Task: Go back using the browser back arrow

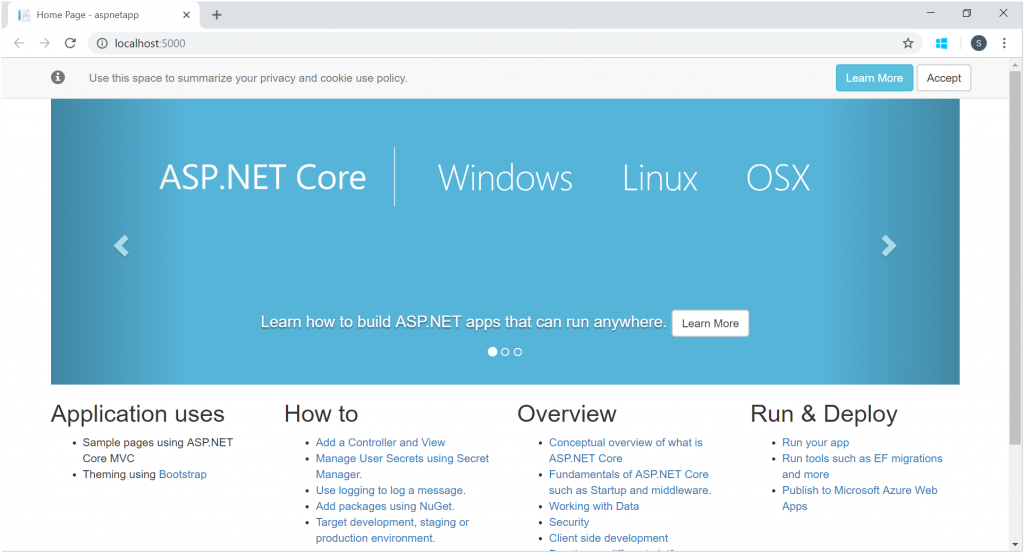Action: (x=19, y=43)
